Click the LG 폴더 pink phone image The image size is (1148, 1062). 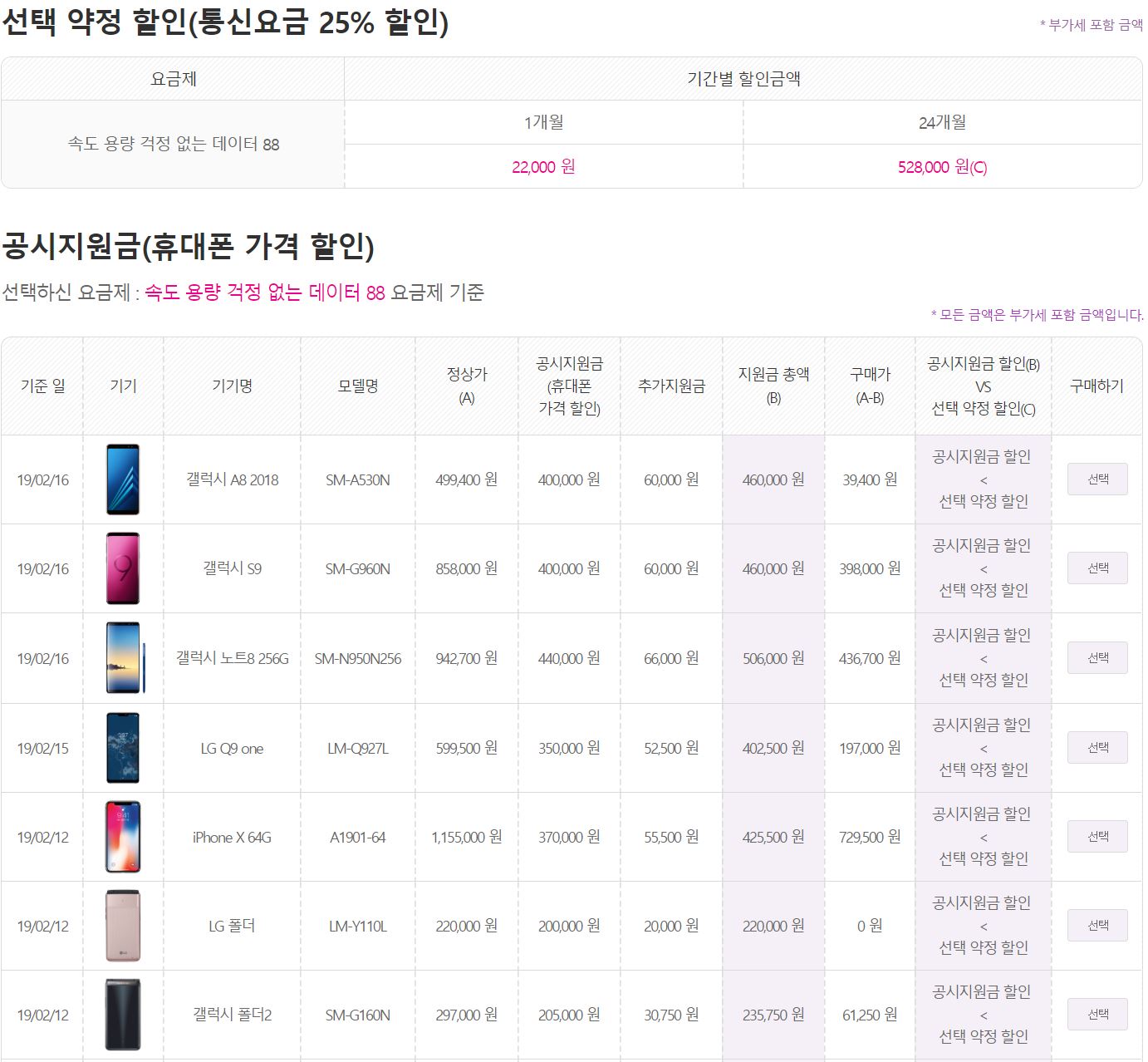pyautogui.click(x=123, y=926)
